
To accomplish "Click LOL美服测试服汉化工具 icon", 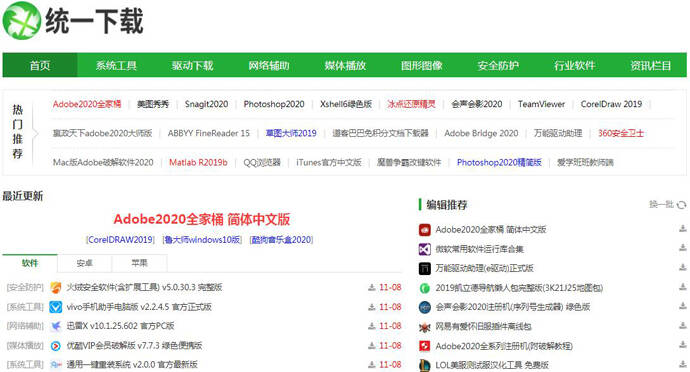I will tap(425, 365).
